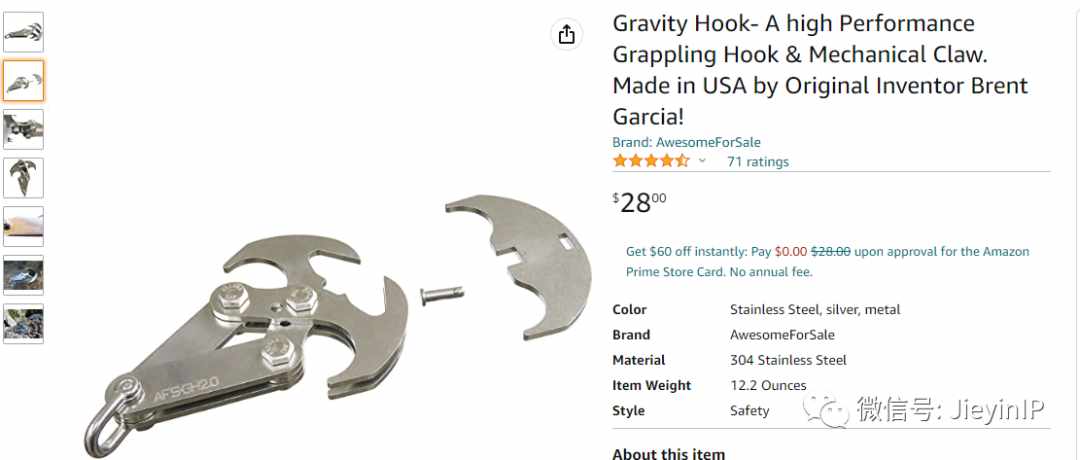Viewport: 1080px width, 460px height.
Task: View the fourth thumbnail of upright hook
Action: pos(23,178)
